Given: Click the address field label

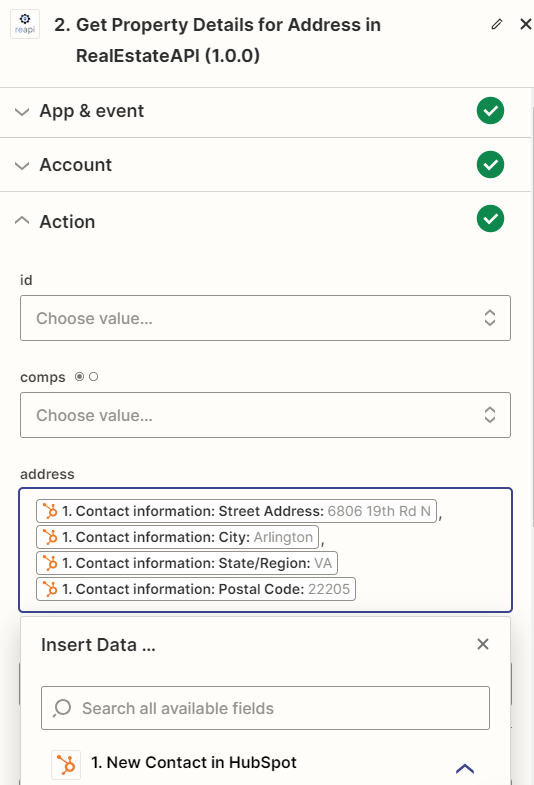Looking at the screenshot, I should (47, 474).
